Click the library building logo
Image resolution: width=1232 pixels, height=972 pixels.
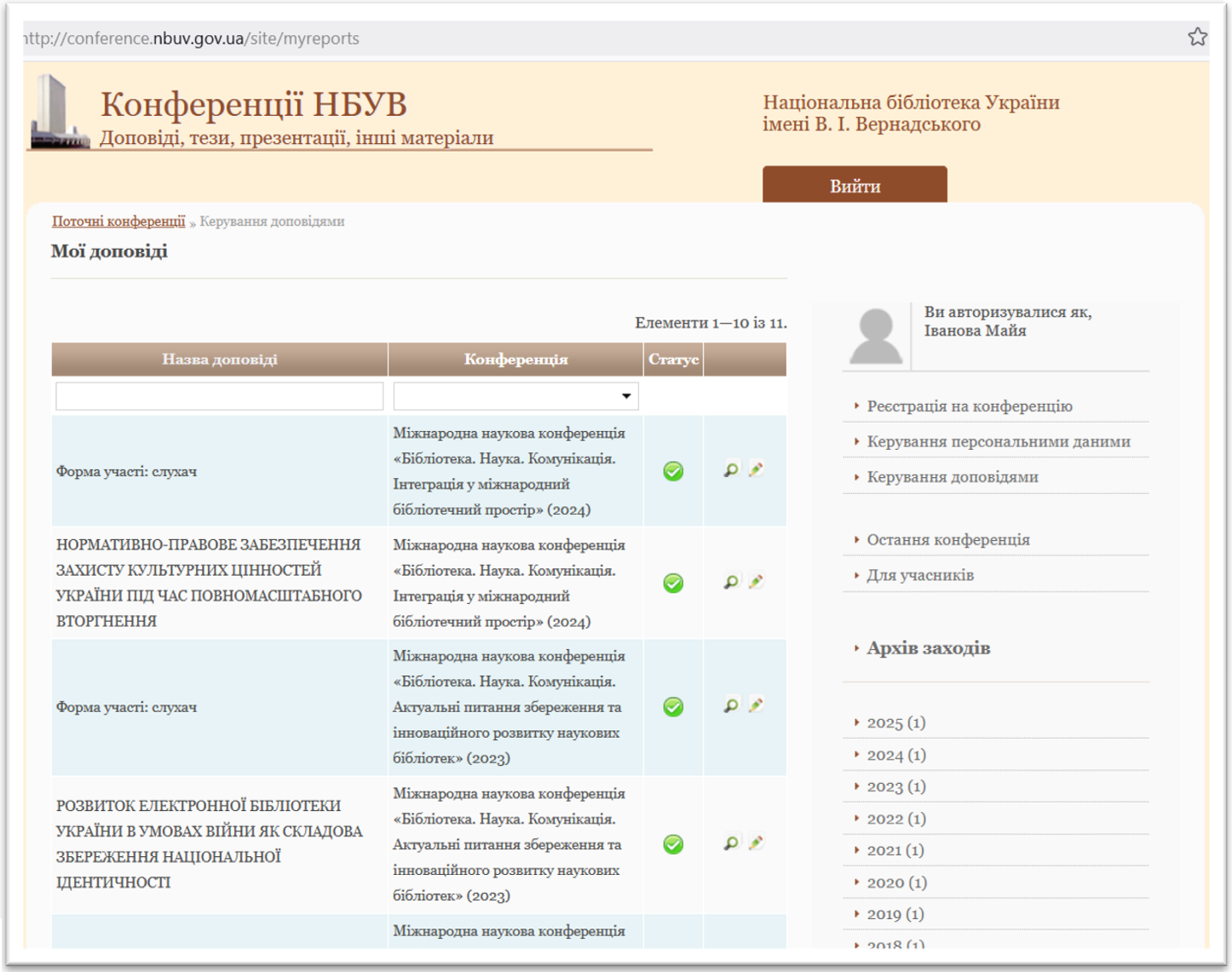coord(58,112)
